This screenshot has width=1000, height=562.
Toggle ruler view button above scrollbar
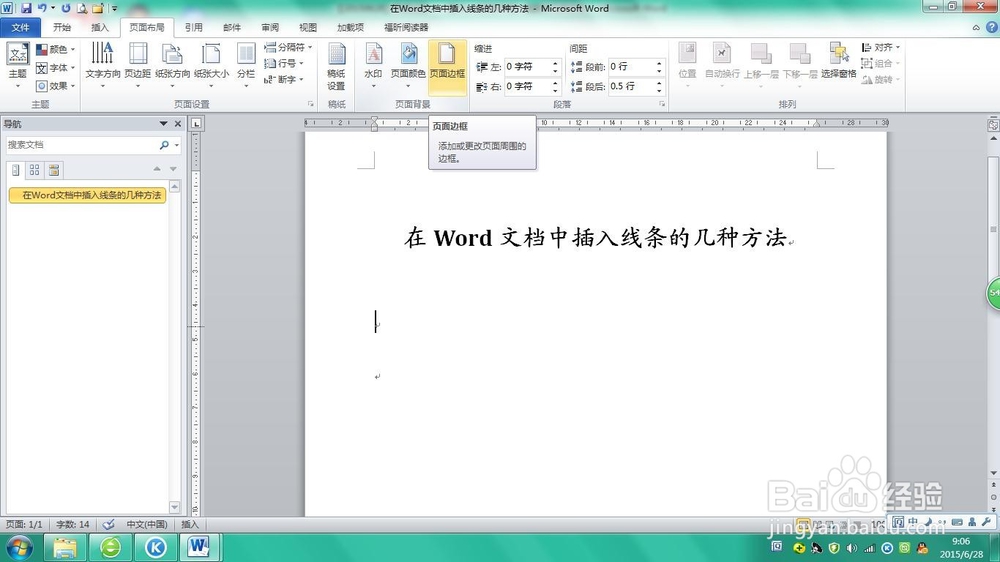coord(993,126)
